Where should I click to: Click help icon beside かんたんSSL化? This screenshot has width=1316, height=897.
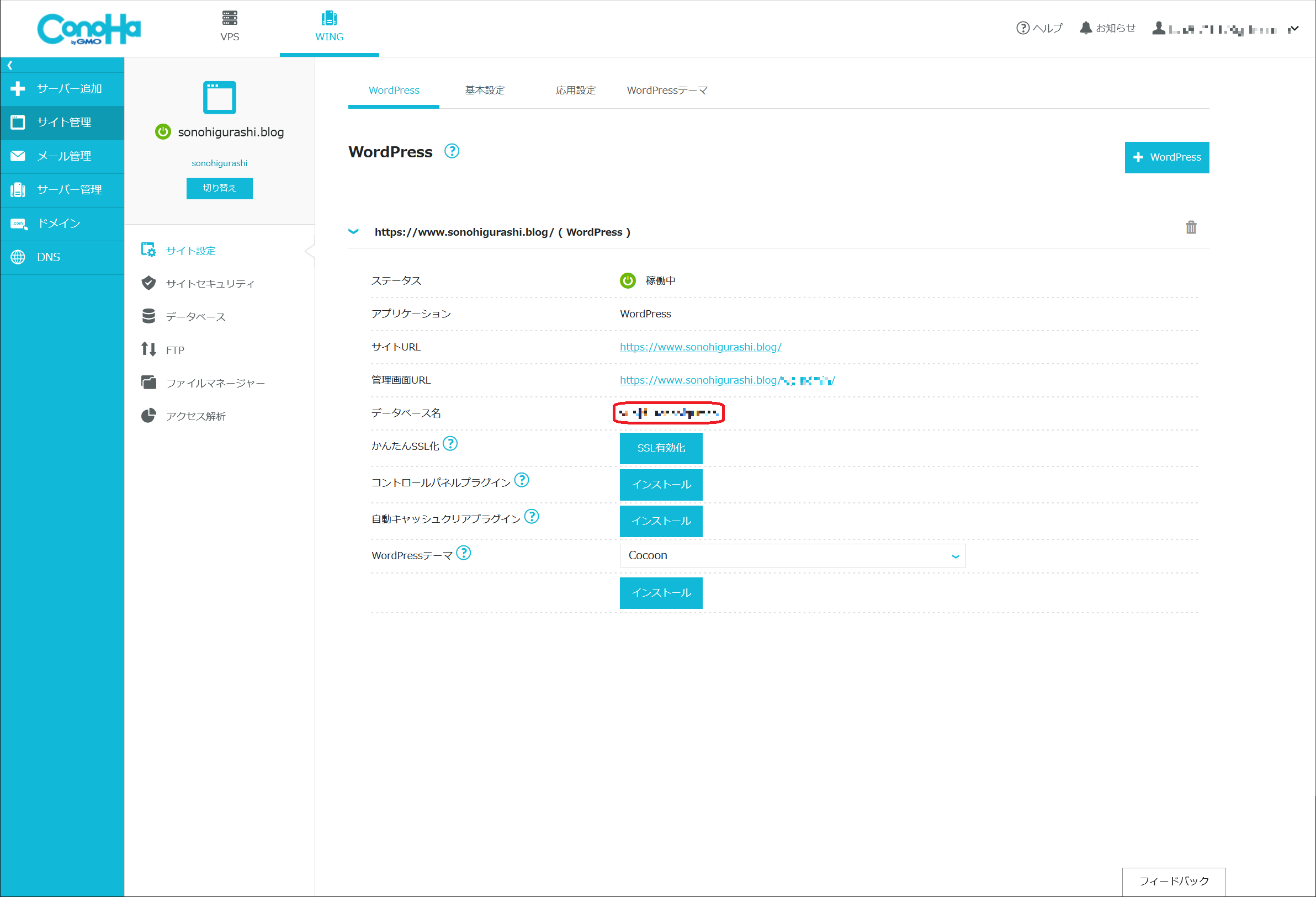449,443
